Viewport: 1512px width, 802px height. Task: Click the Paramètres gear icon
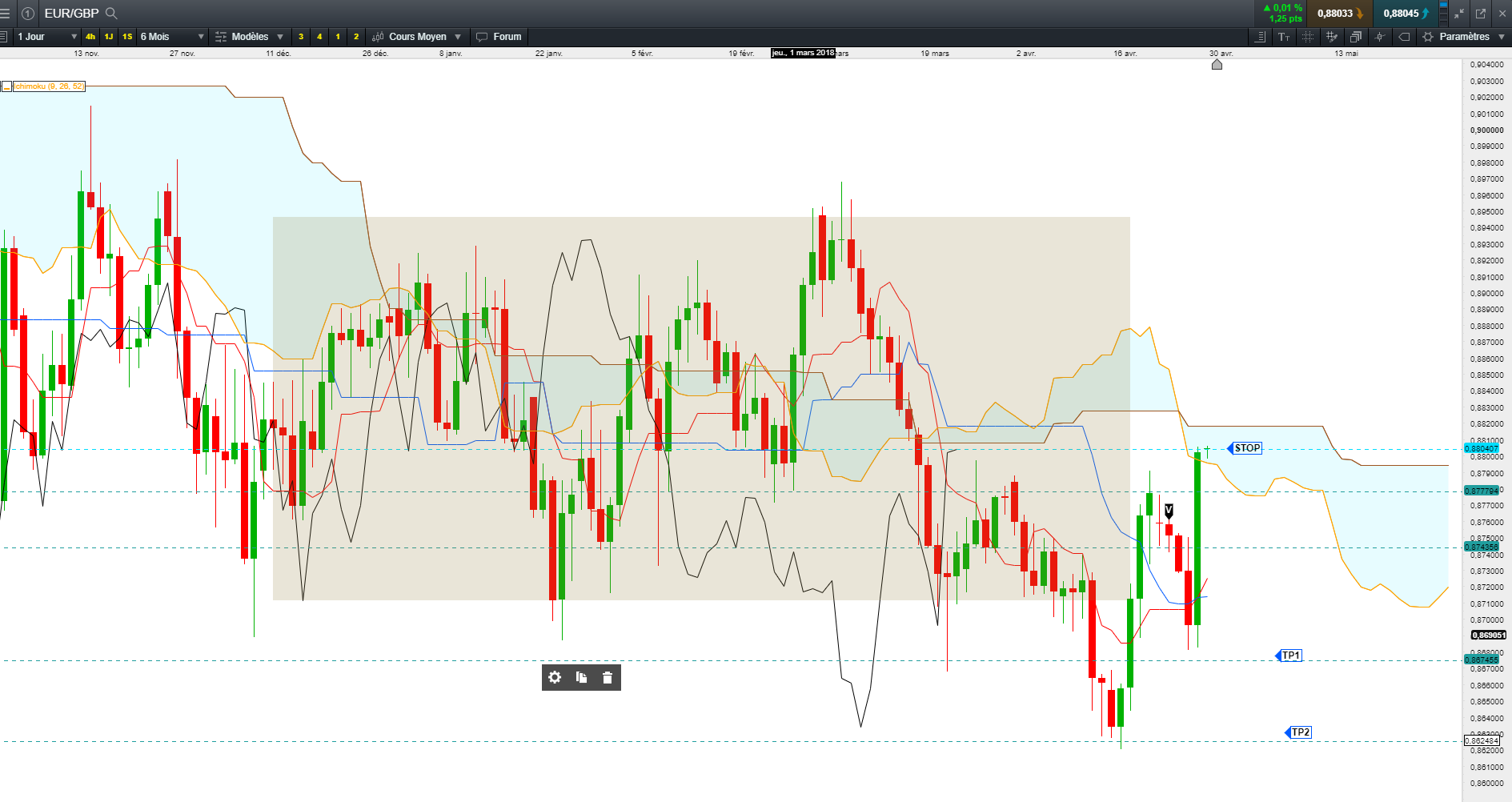coord(1428,37)
